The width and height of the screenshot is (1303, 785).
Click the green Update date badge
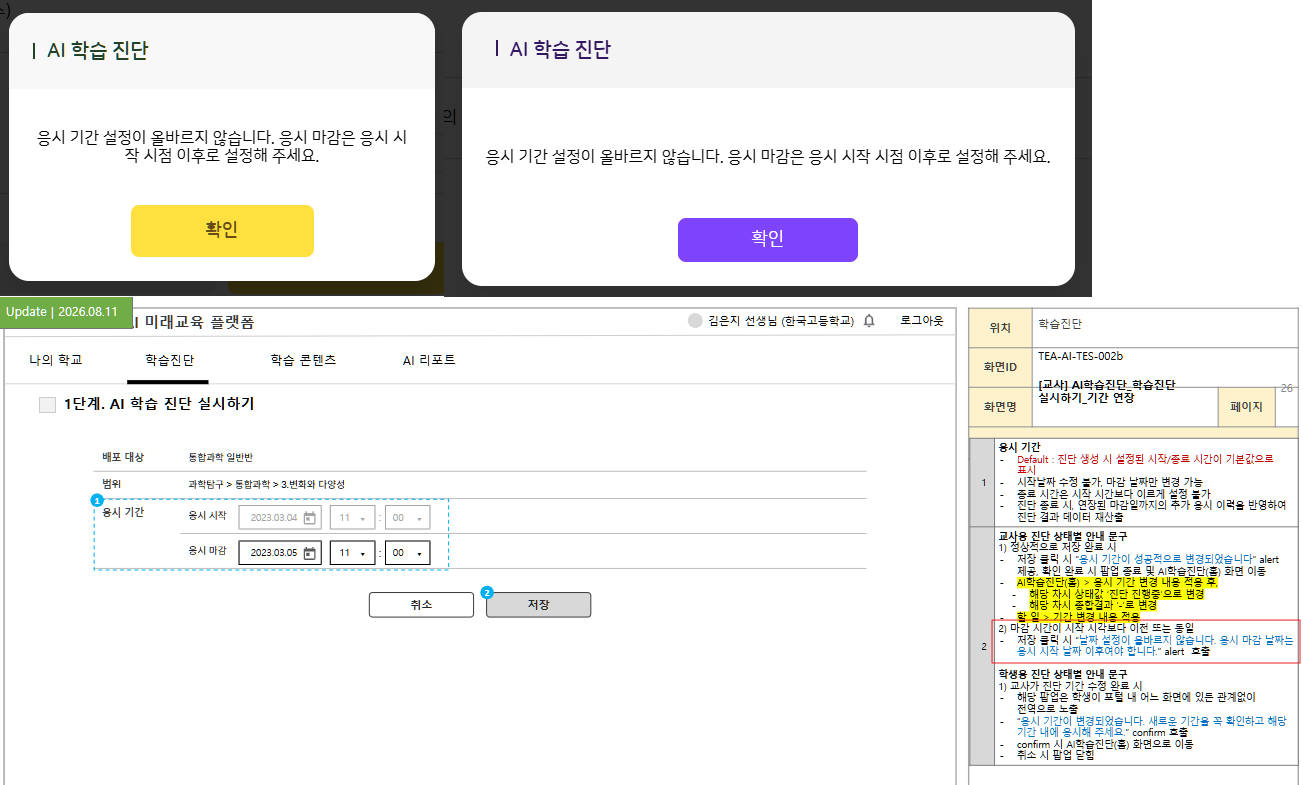coord(62,311)
